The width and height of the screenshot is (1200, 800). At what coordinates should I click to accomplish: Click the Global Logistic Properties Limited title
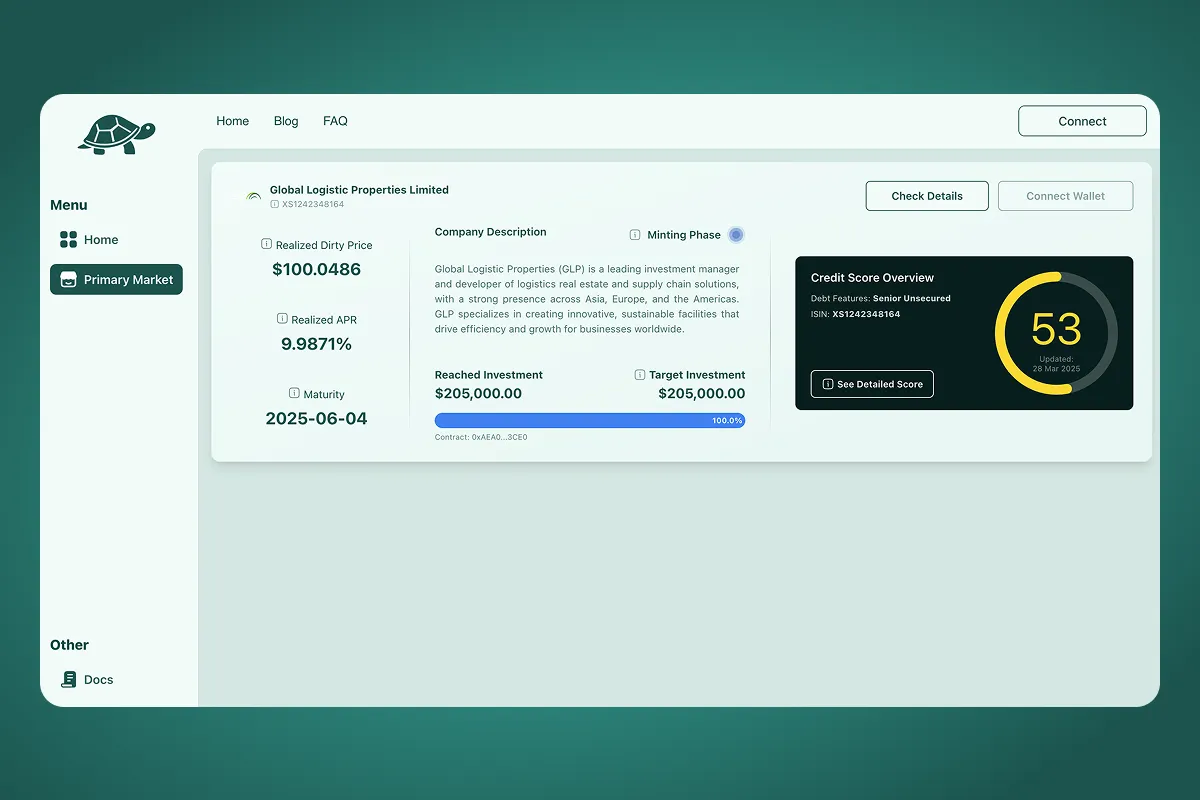pyautogui.click(x=359, y=190)
